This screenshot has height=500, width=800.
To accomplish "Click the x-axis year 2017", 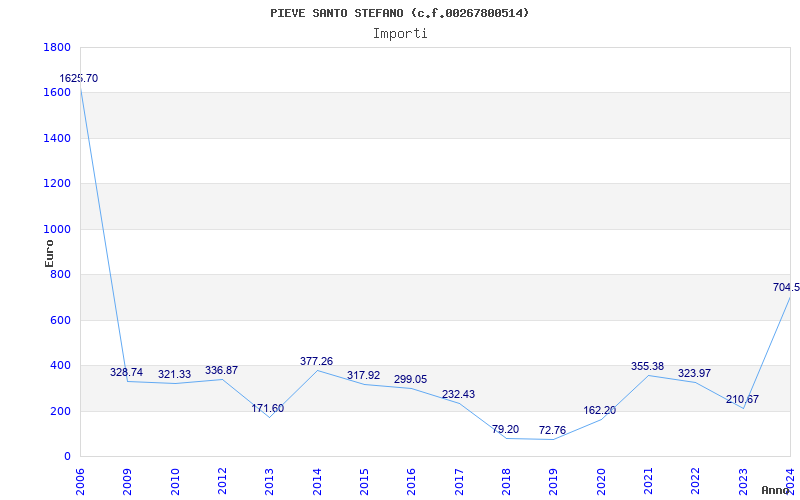I will click(459, 482).
